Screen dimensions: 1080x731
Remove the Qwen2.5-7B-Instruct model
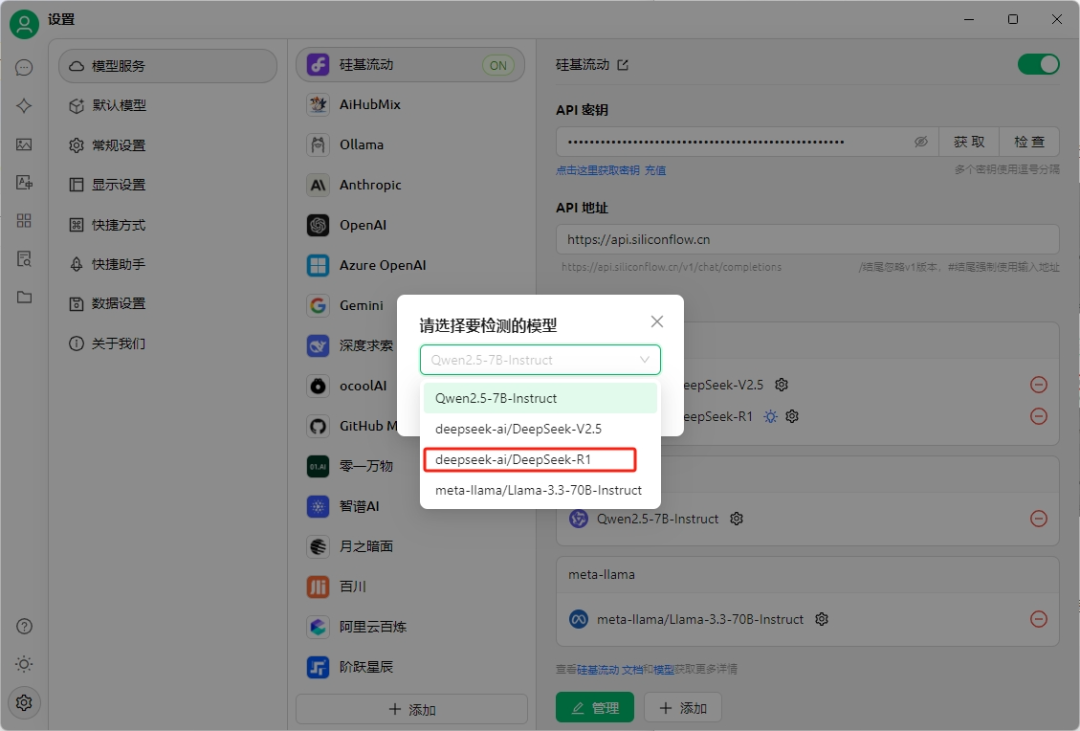coord(1039,519)
